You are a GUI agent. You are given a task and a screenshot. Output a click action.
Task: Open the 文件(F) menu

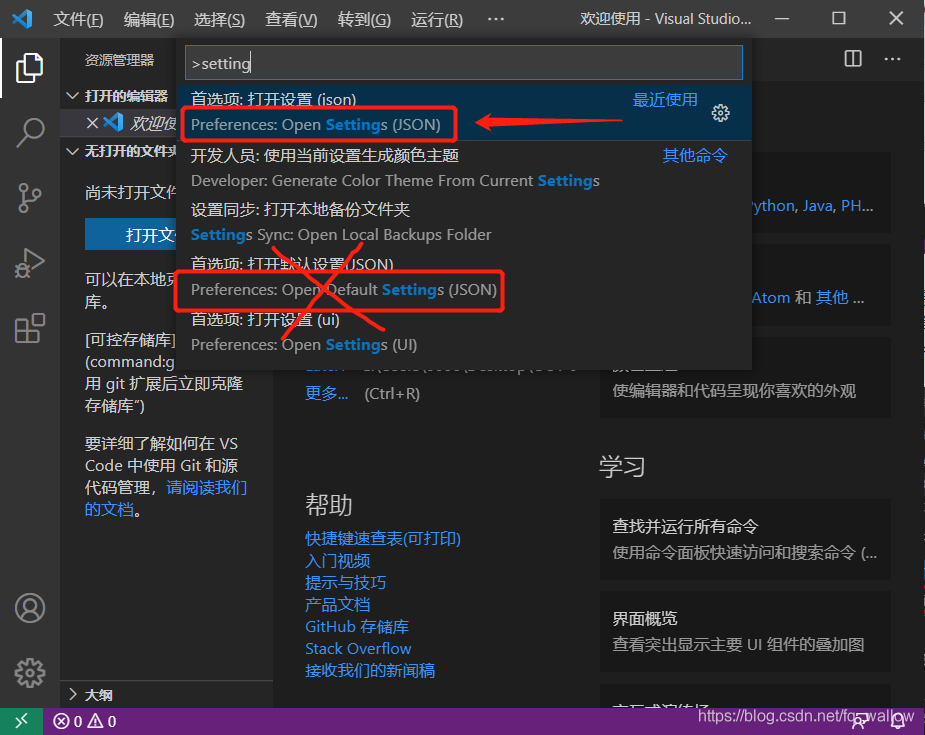coord(78,19)
